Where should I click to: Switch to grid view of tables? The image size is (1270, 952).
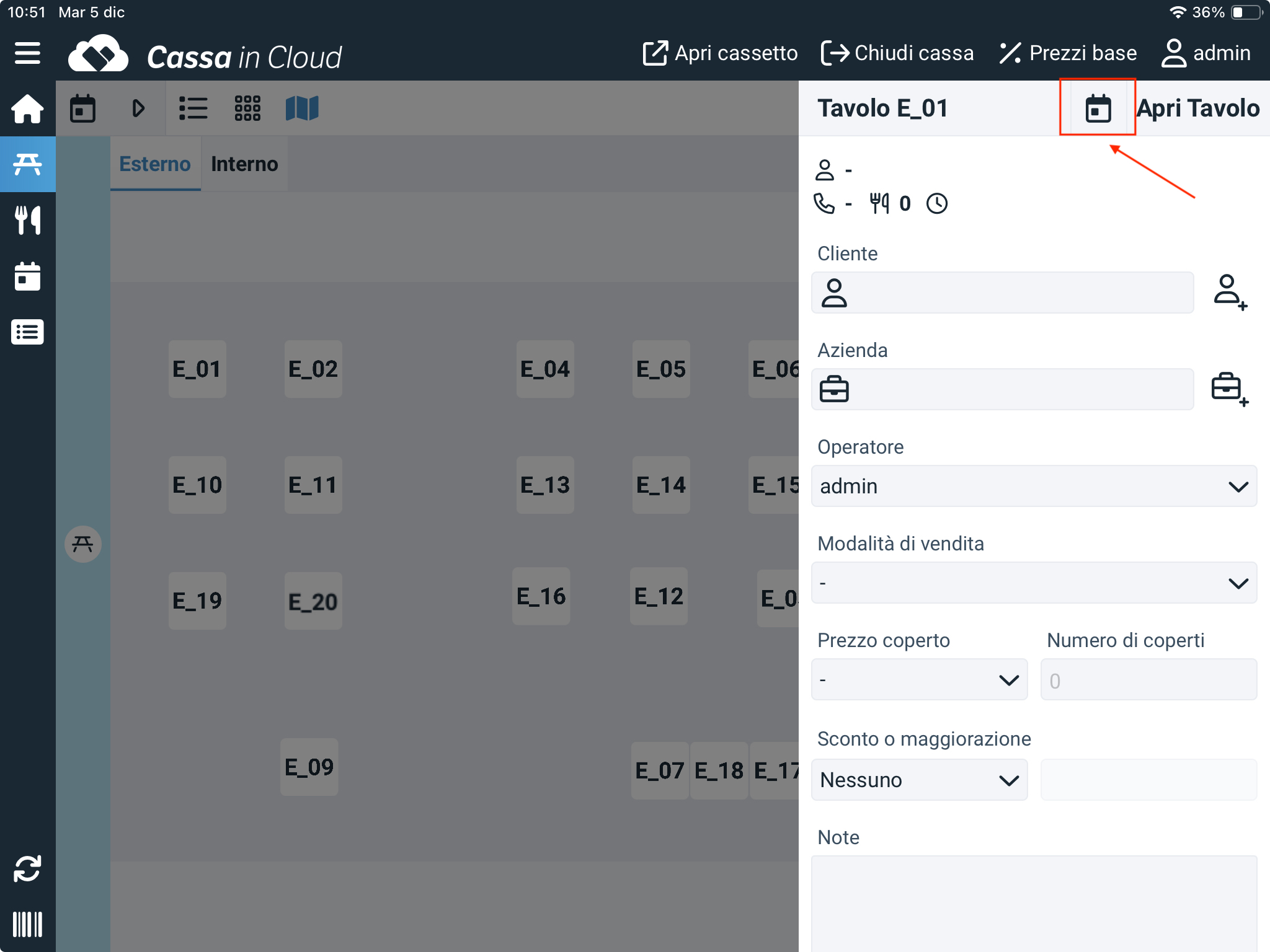point(247,108)
